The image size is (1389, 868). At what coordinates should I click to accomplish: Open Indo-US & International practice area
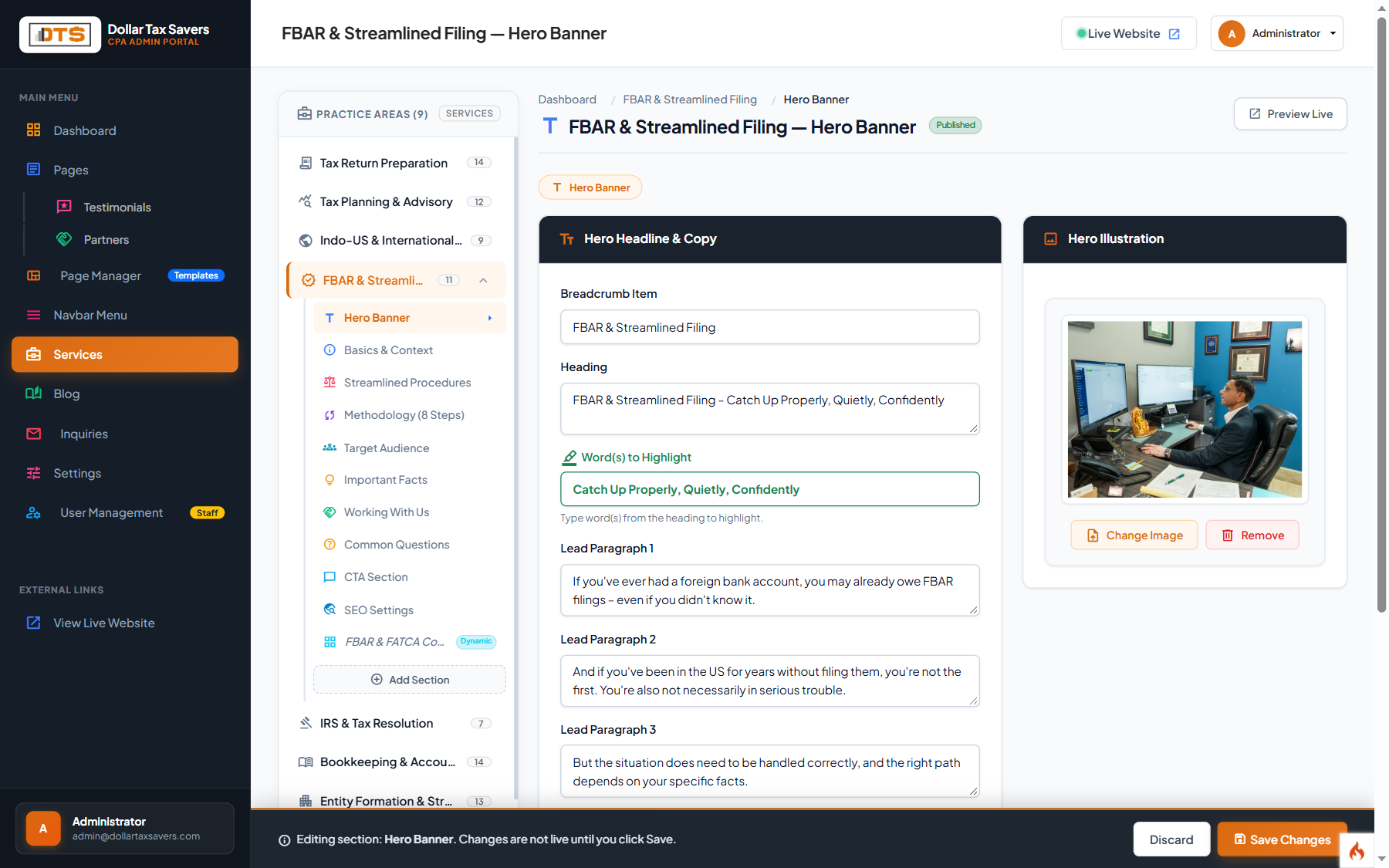coord(395,240)
